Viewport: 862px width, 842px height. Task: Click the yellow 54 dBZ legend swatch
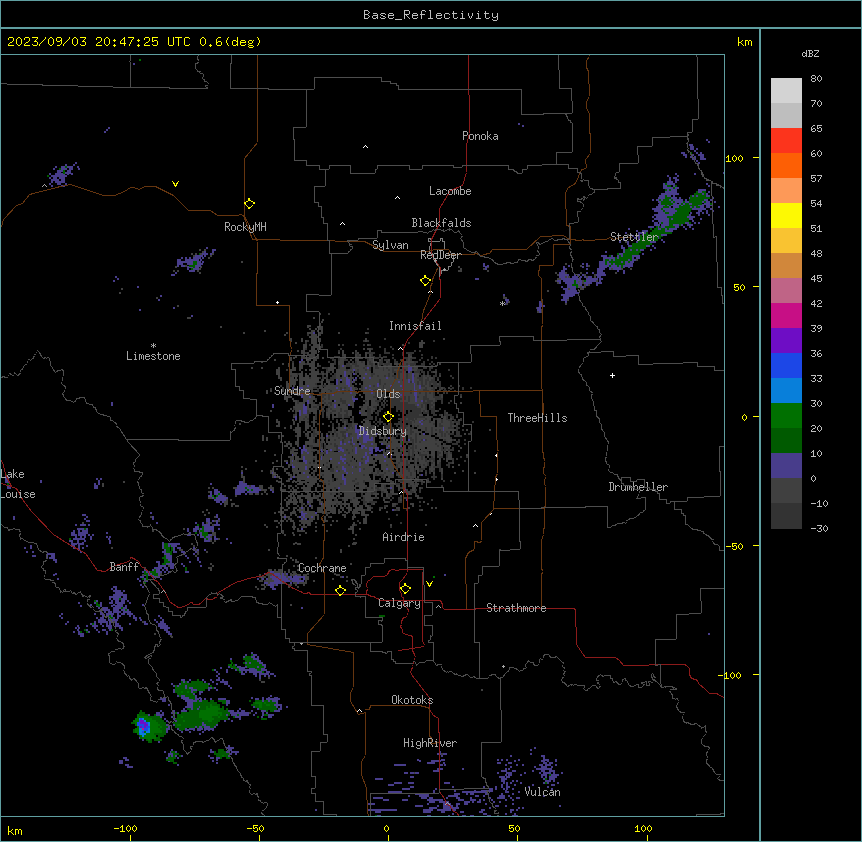coord(786,215)
